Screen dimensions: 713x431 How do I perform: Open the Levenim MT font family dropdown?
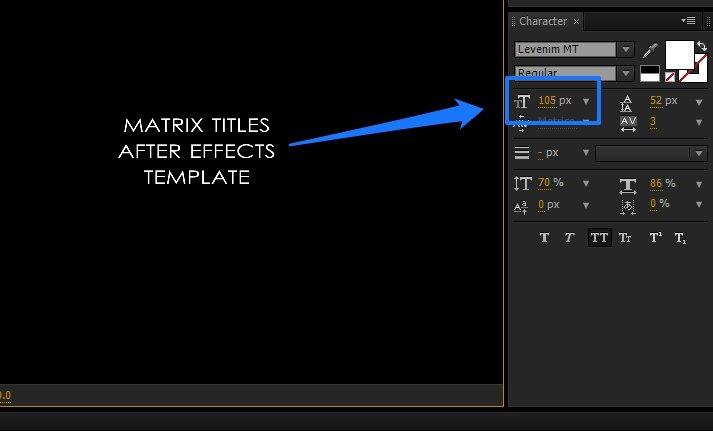coord(626,49)
